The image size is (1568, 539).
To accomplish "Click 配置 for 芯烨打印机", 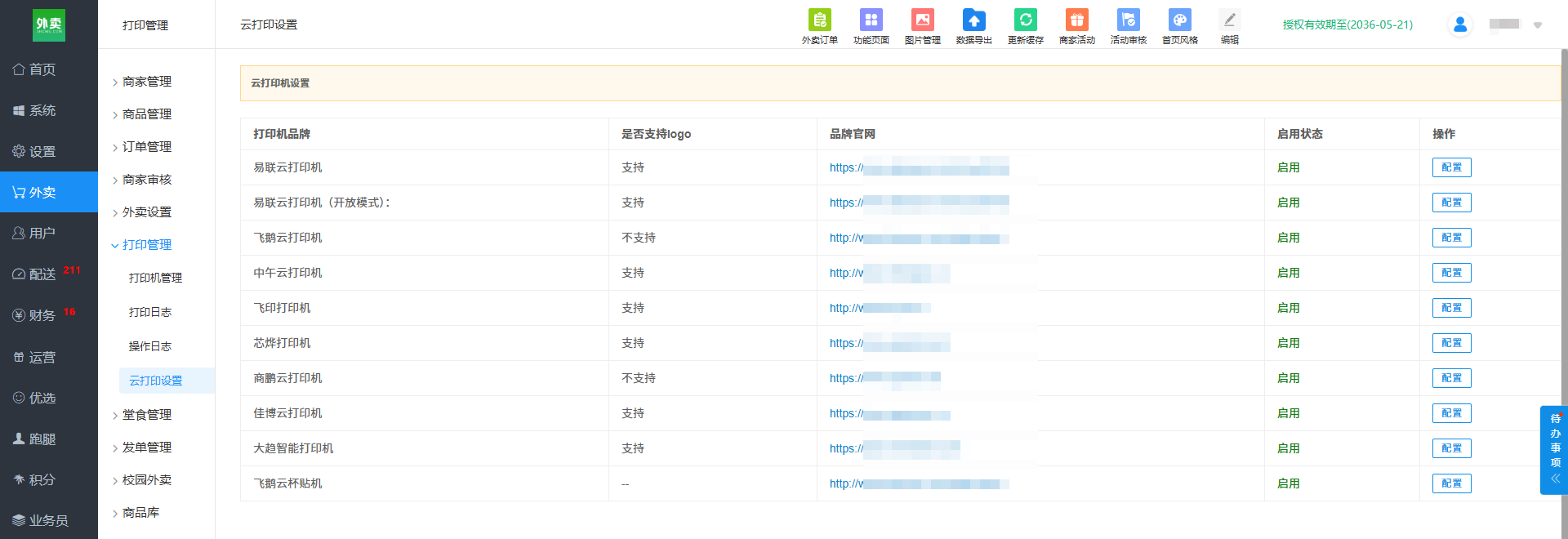I will click(1451, 343).
